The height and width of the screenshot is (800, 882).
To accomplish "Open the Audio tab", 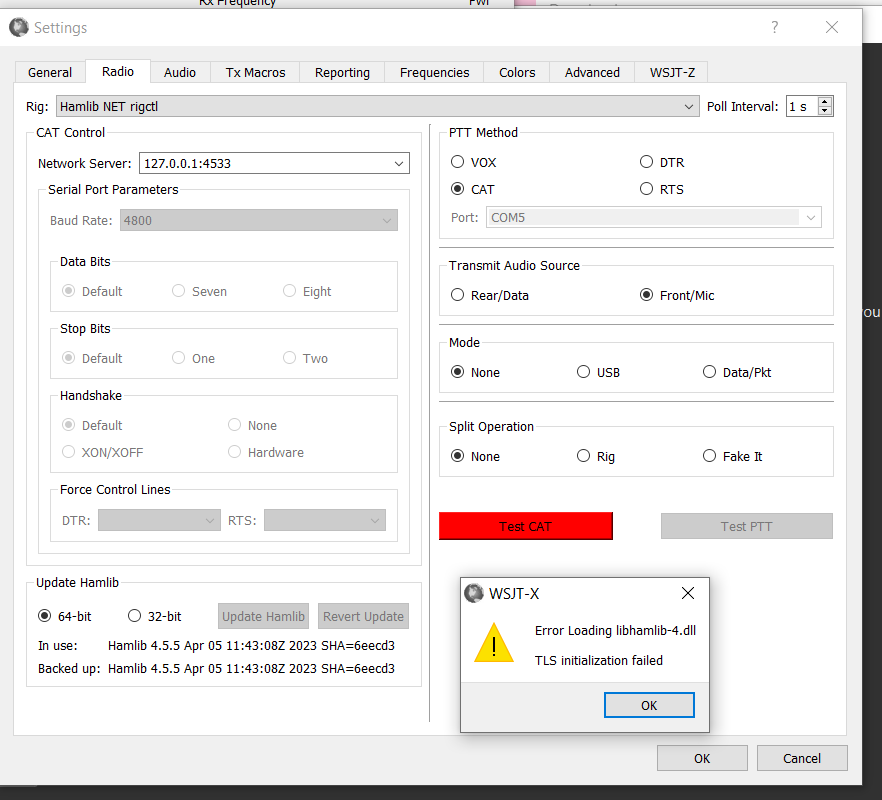I will 180,73.
